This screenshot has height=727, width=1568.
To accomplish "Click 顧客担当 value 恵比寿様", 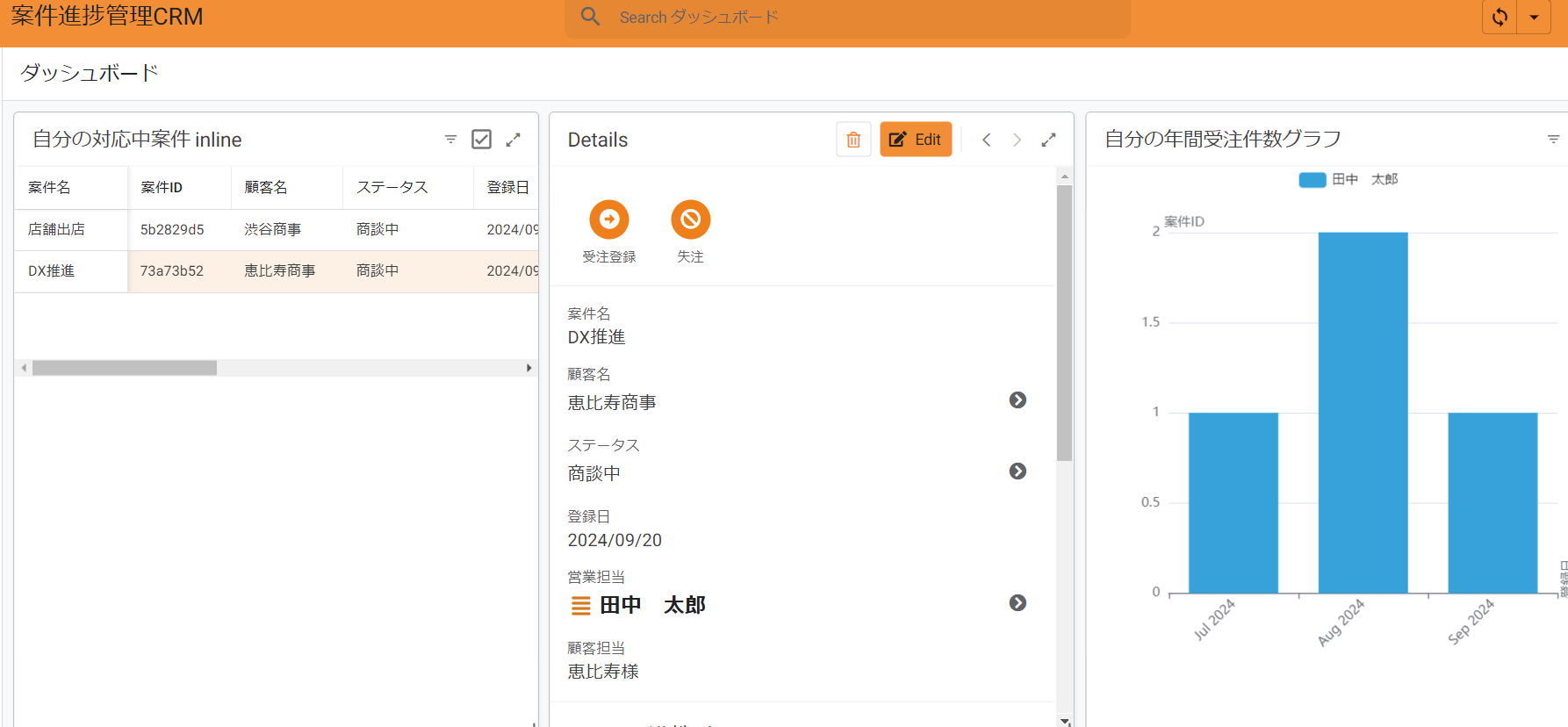I will 603,672.
